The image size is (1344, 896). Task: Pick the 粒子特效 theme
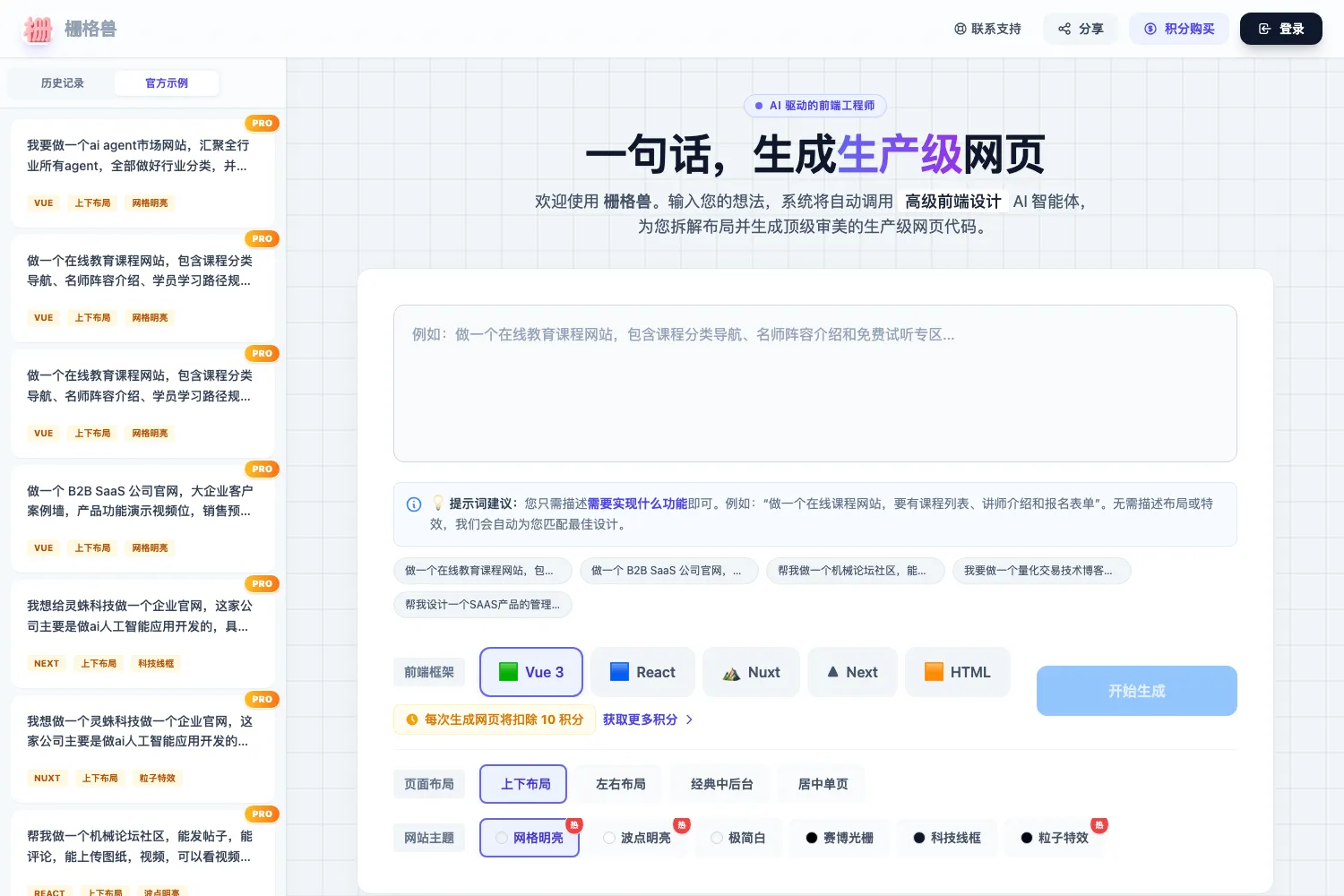[x=1055, y=838]
